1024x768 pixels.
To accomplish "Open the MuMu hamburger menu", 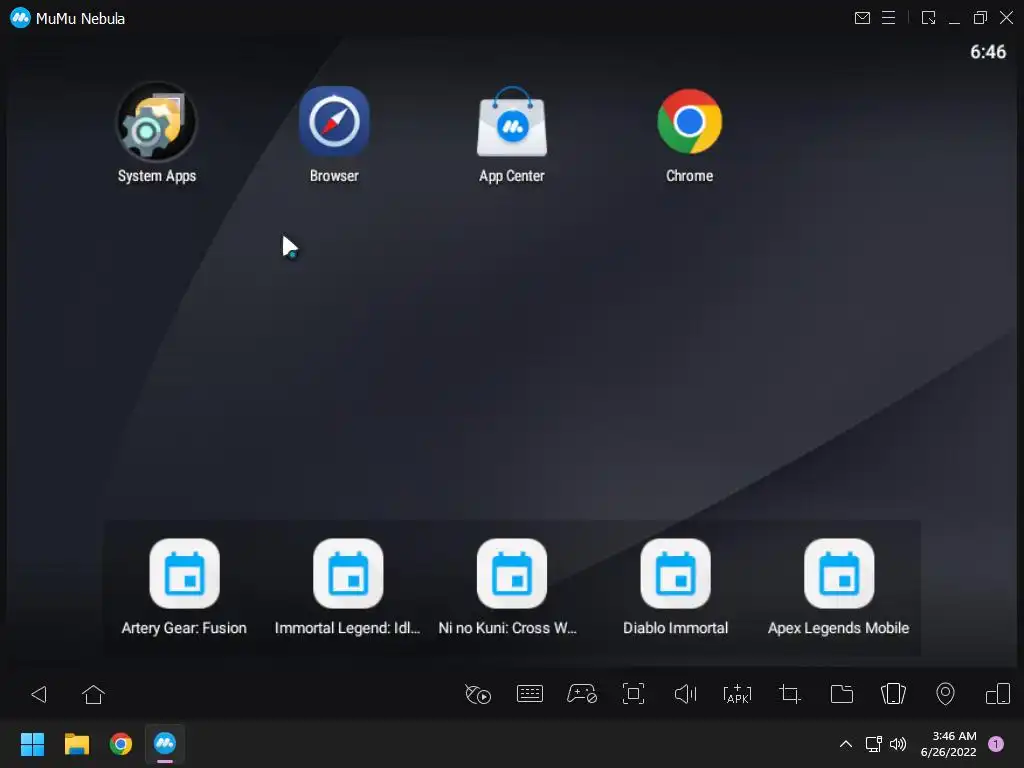I will [888, 18].
